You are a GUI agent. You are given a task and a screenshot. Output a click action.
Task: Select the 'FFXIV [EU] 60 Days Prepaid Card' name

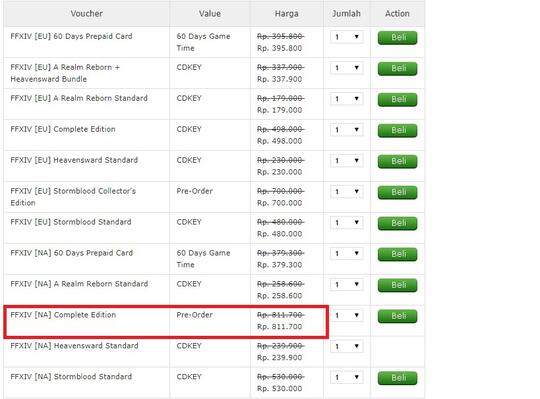[x=71, y=36]
